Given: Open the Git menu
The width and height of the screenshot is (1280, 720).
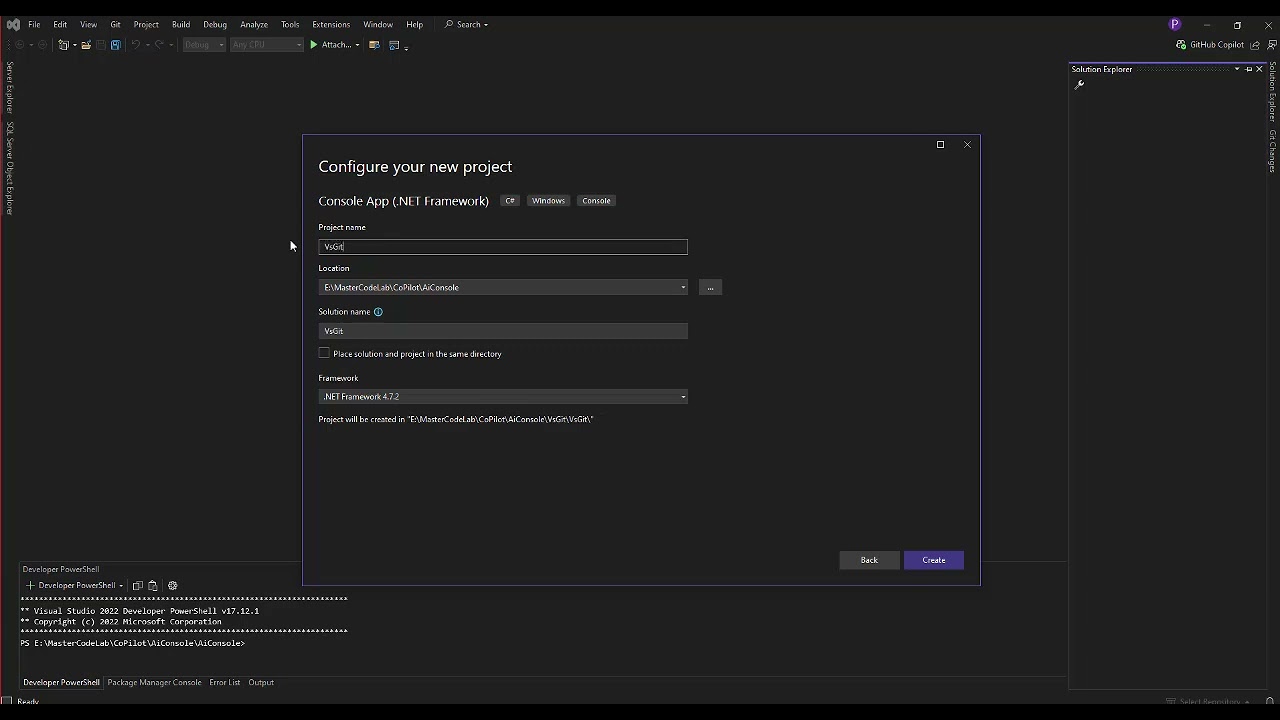Looking at the screenshot, I should point(115,24).
